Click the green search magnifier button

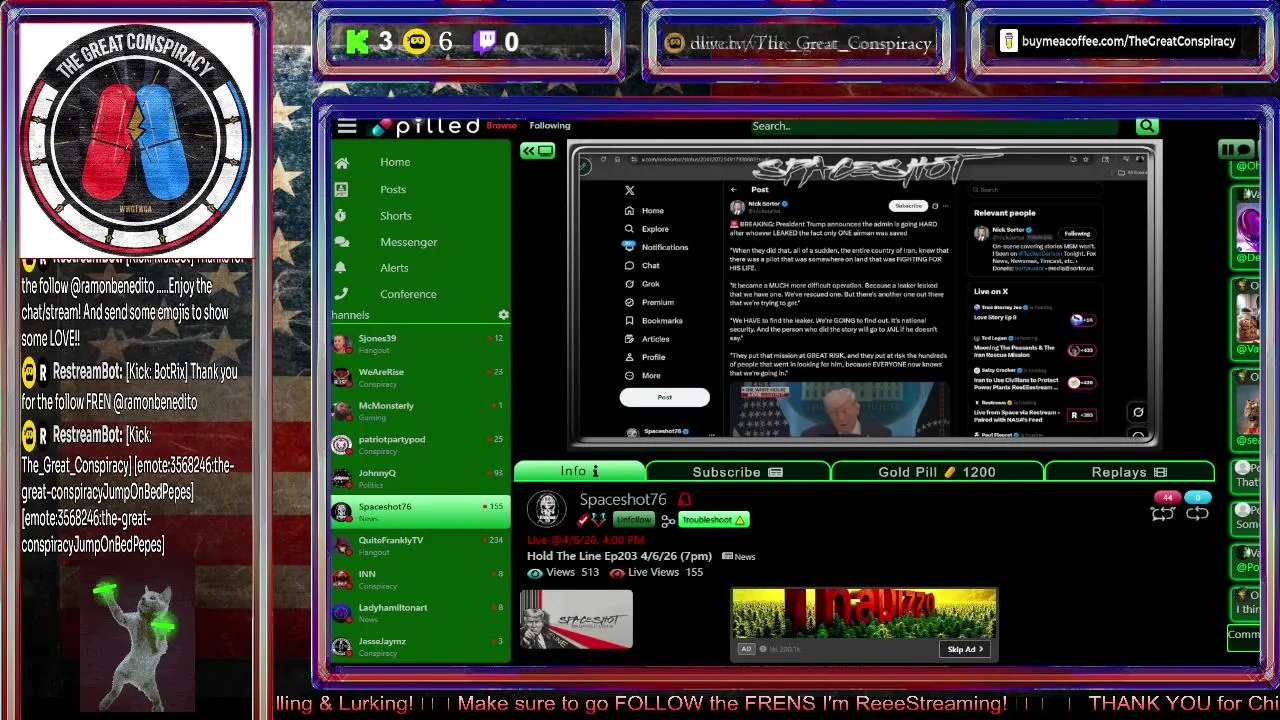tap(1147, 126)
